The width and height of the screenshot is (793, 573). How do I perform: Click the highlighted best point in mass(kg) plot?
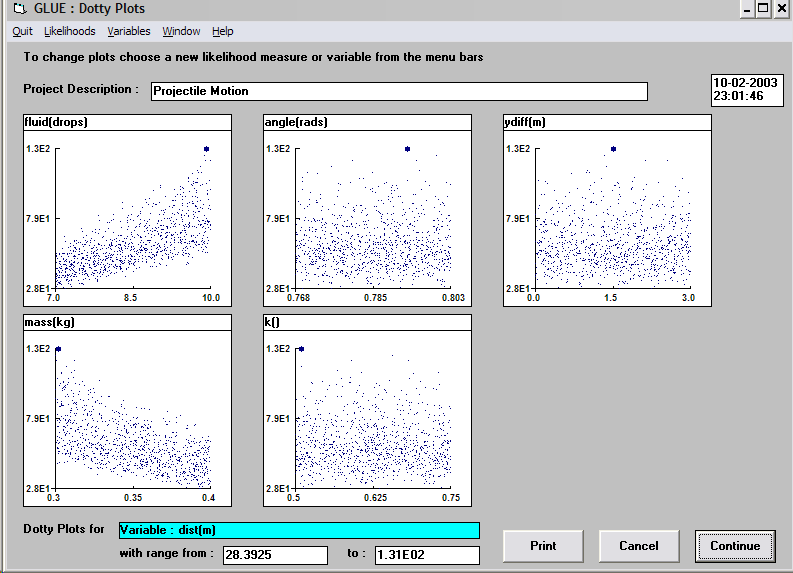point(58,349)
